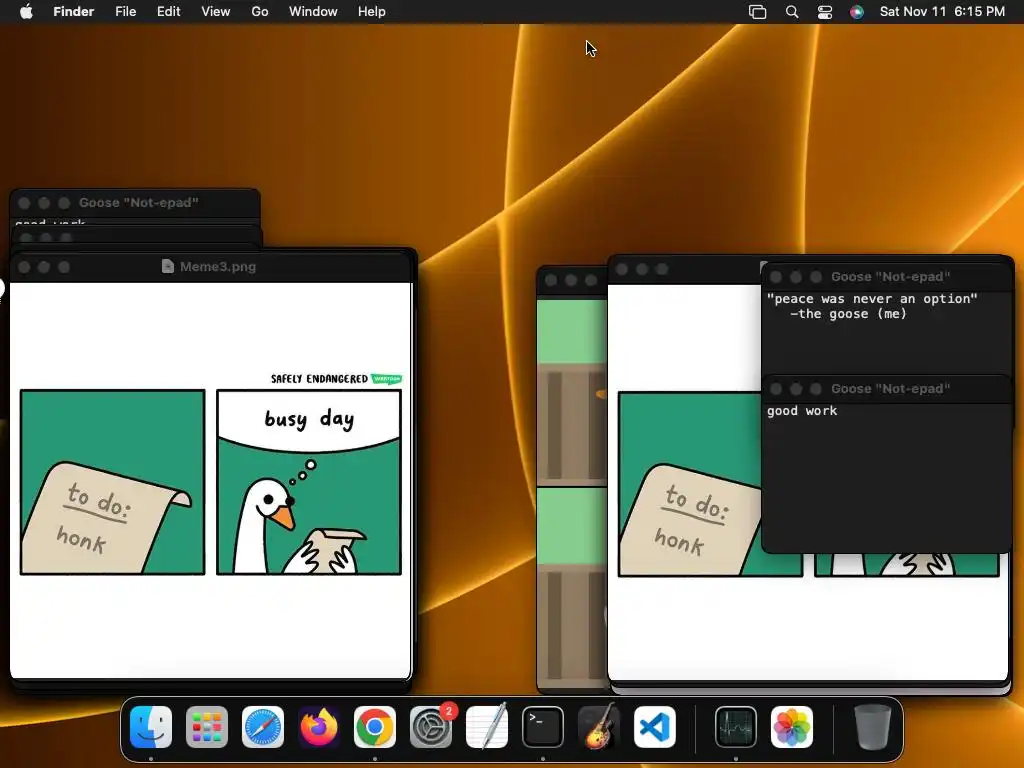Activate Siri from the menu bar

(857, 12)
